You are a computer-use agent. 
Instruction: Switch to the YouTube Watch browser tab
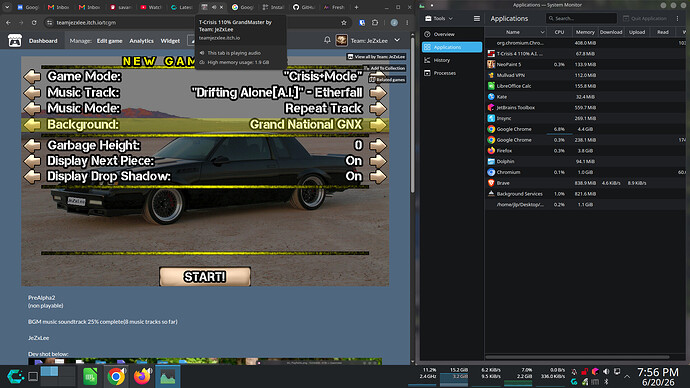point(150,7)
